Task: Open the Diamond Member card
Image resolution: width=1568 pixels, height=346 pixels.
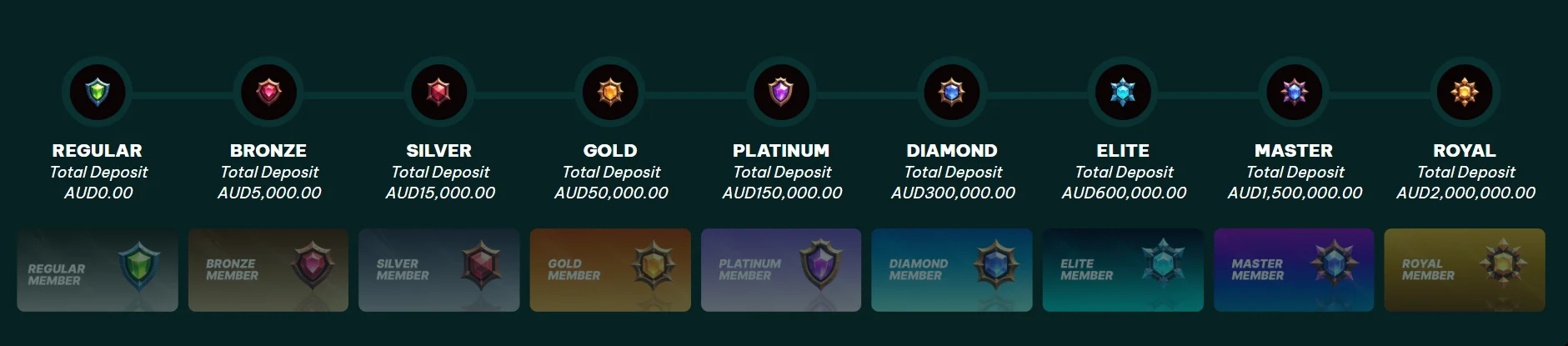Action: pos(952,270)
